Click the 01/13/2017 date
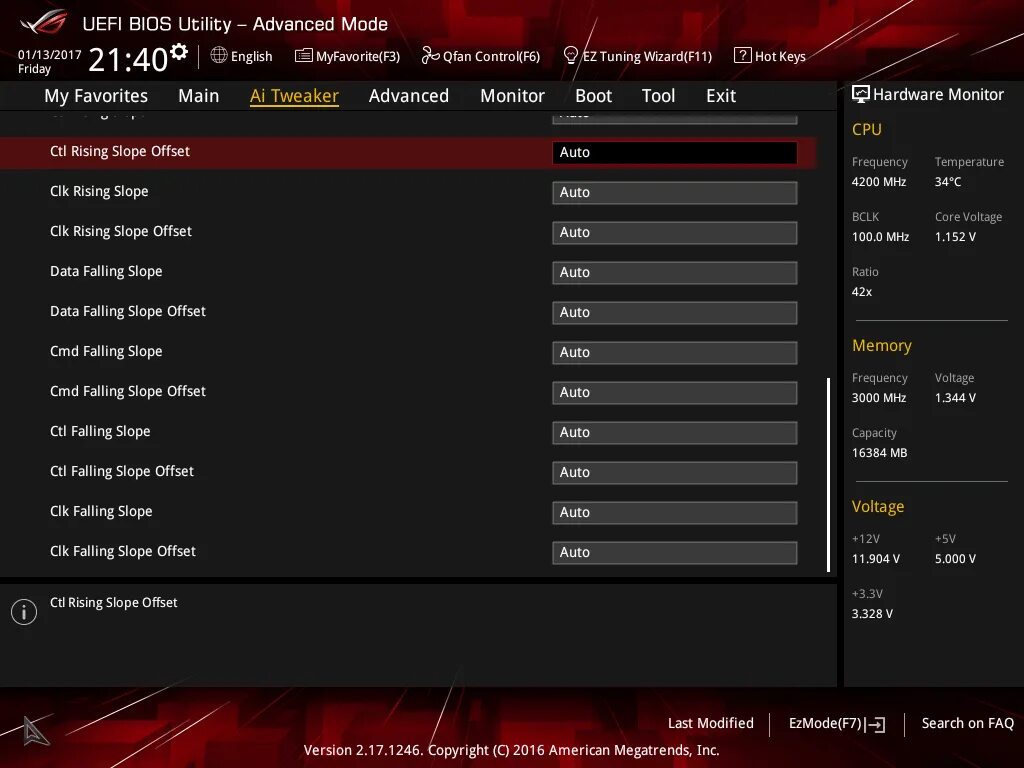 coord(50,55)
